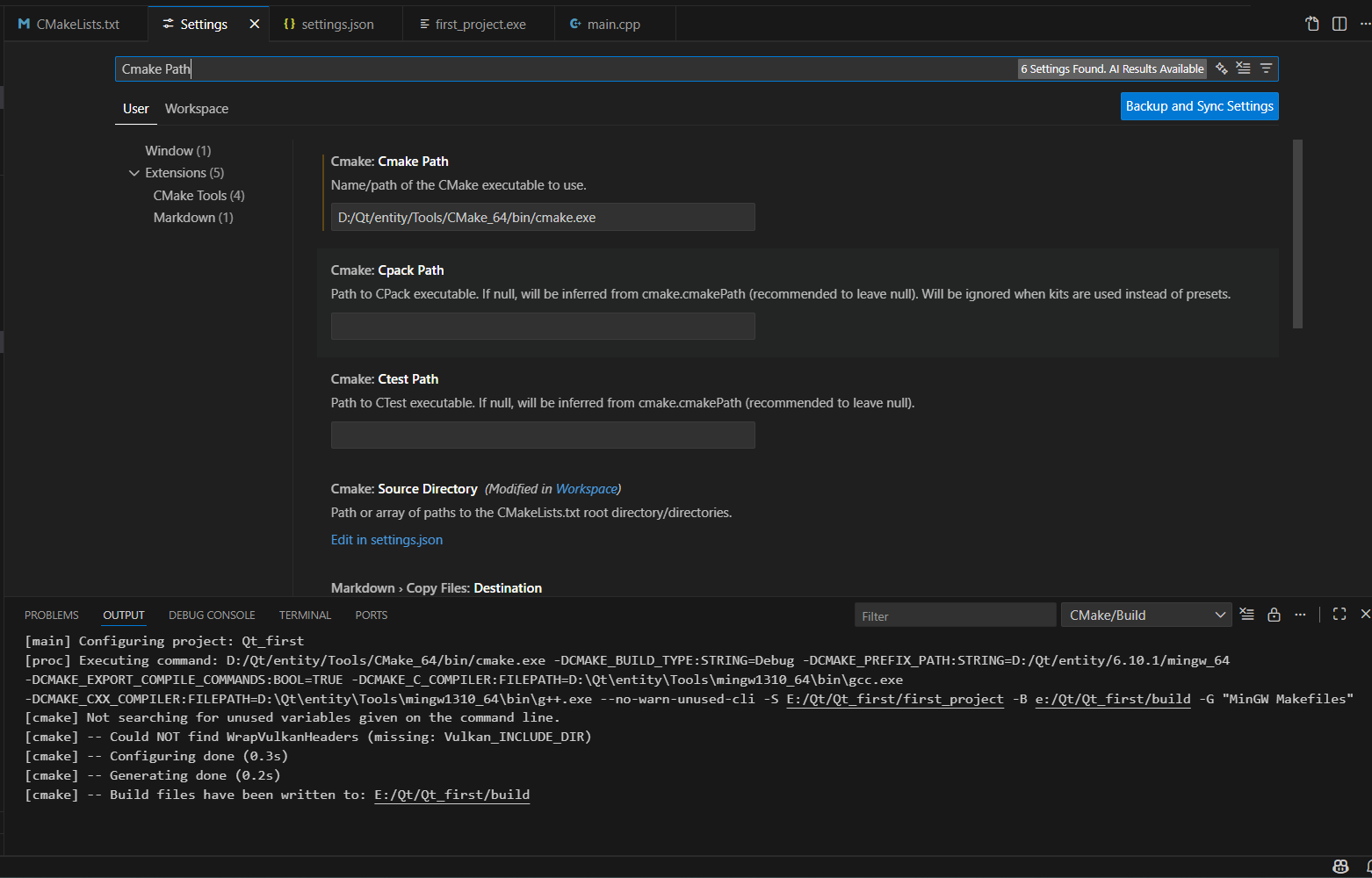
Task: Click the 'Cmake: Cmake Path' setting title
Action: [x=389, y=162]
